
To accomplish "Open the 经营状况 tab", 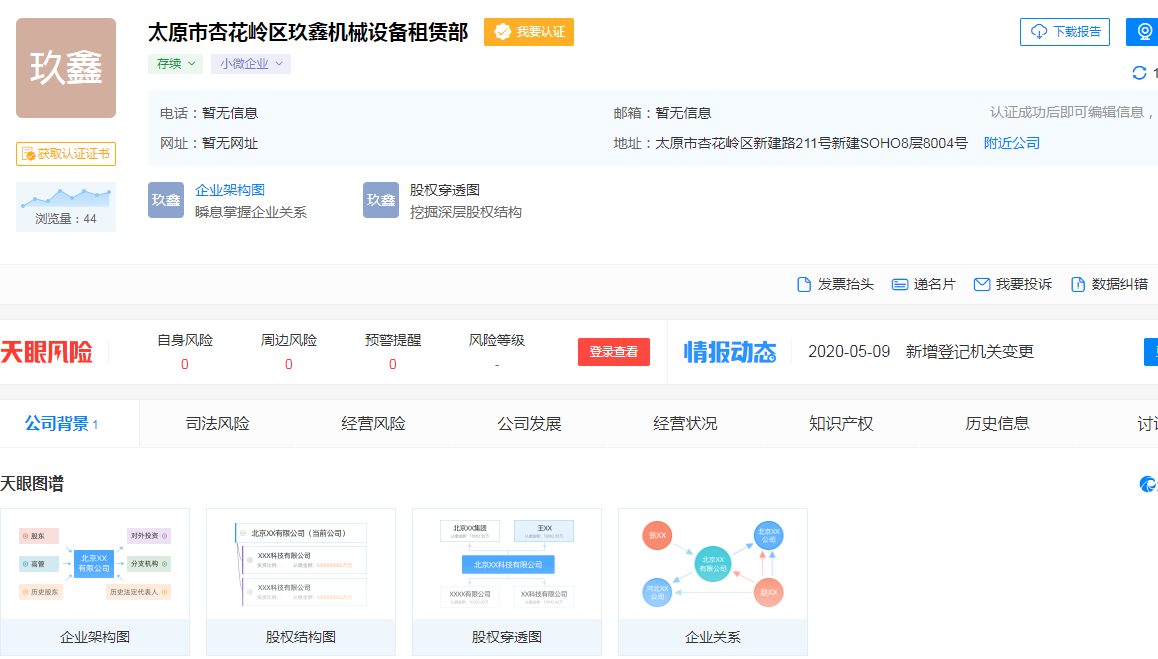I will pyautogui.click(x=685, y=423).
